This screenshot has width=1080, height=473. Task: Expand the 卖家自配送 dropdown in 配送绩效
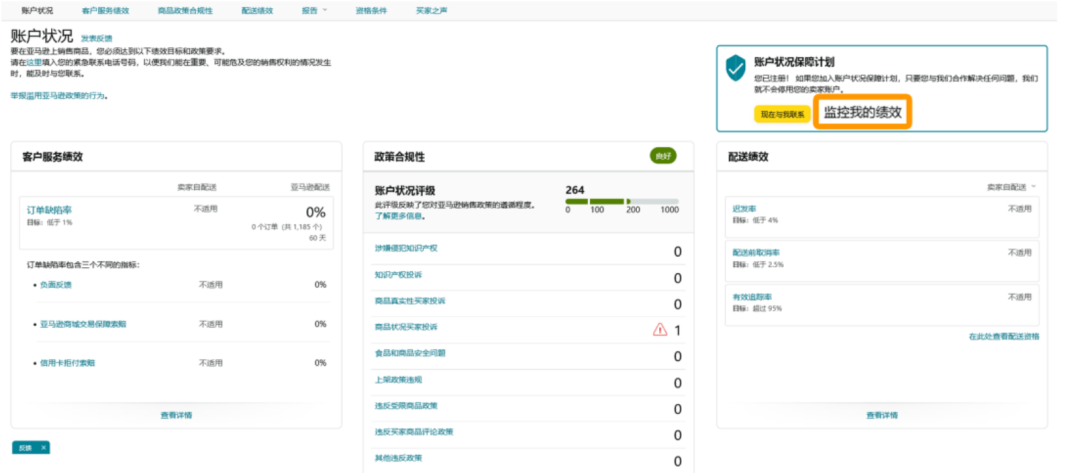pyautogui.click(x=1011, y=187)
